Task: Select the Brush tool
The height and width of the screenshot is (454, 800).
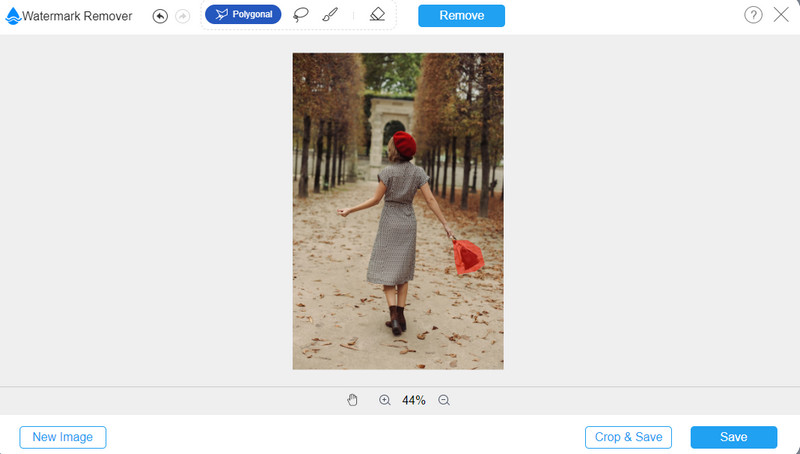Action: click(329, 15)
